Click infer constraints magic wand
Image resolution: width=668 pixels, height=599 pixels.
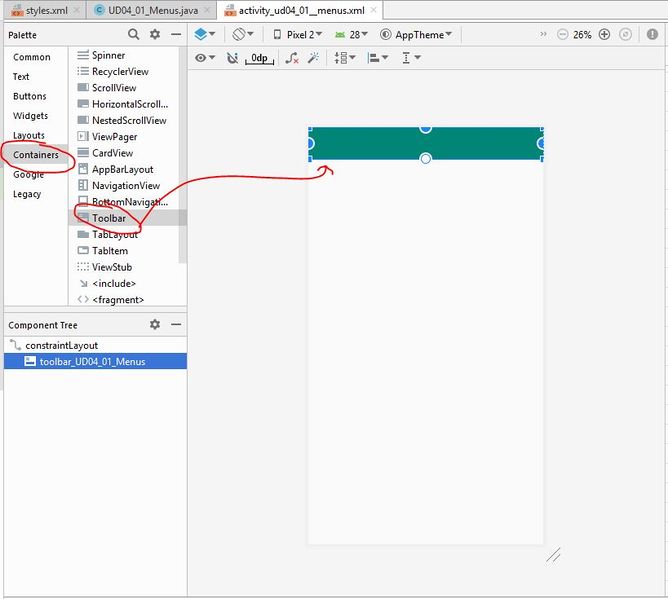(x=314, y=58)
